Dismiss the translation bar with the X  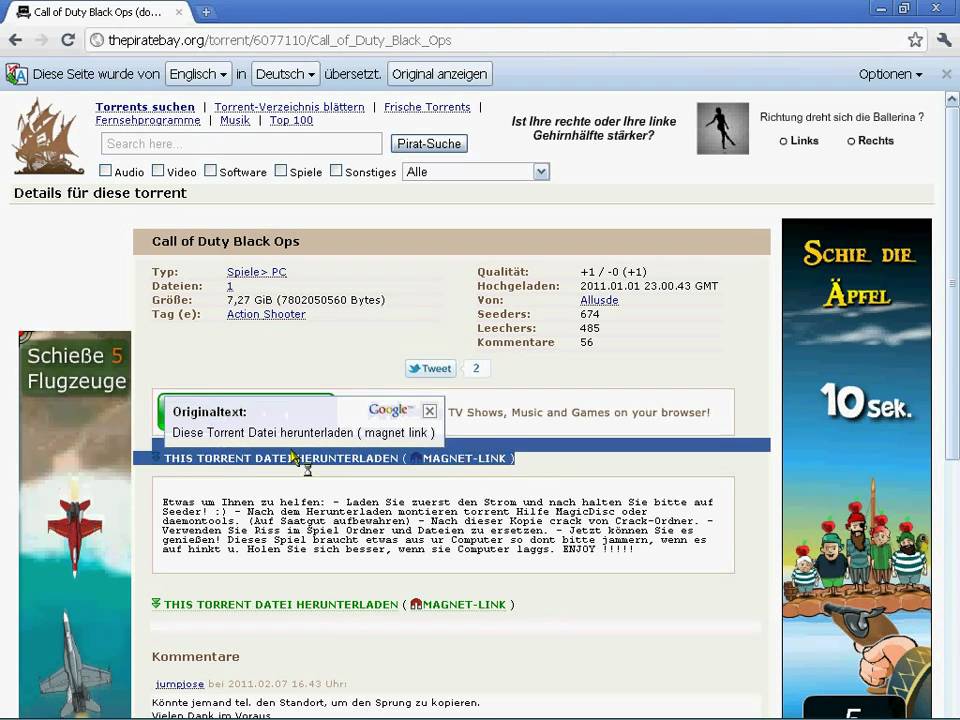point(947,74)
